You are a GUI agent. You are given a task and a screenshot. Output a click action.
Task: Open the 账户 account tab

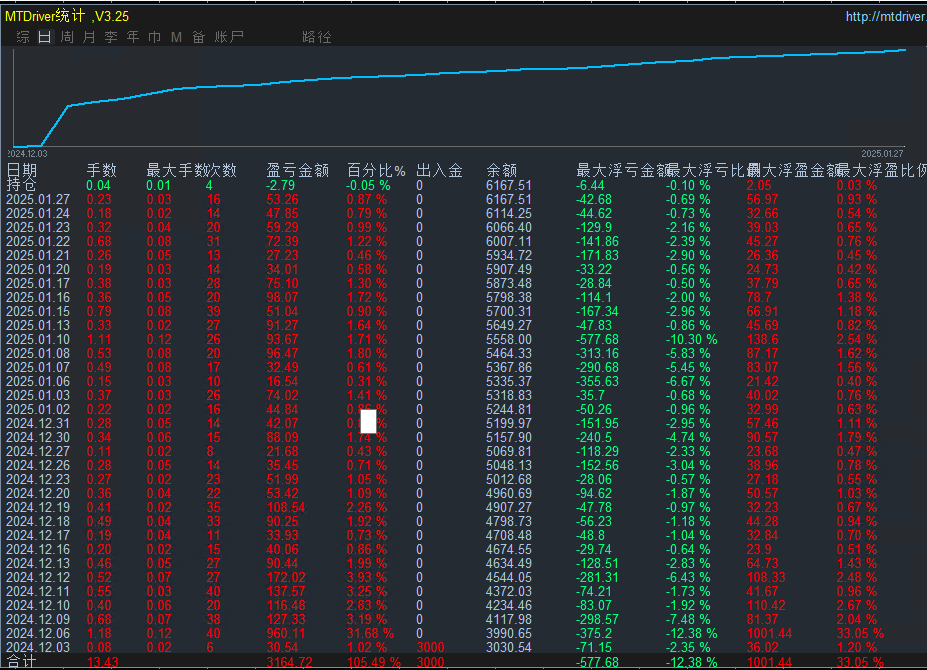click(x=229, y=37)
